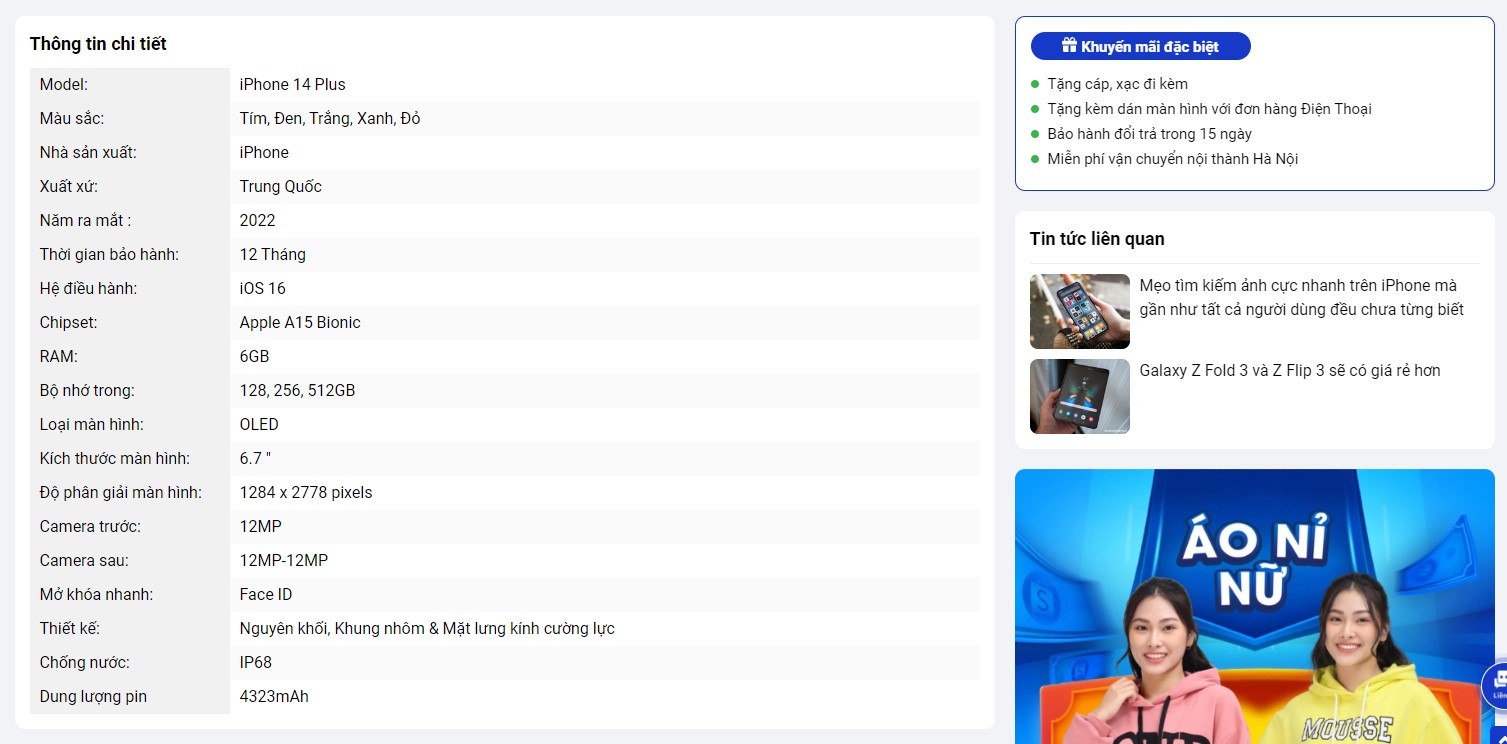Image resolution: width=1507 pixels, height=744 pixels.
Task: Click the '6GB' RAM value
Action: (x=255, y=357)
